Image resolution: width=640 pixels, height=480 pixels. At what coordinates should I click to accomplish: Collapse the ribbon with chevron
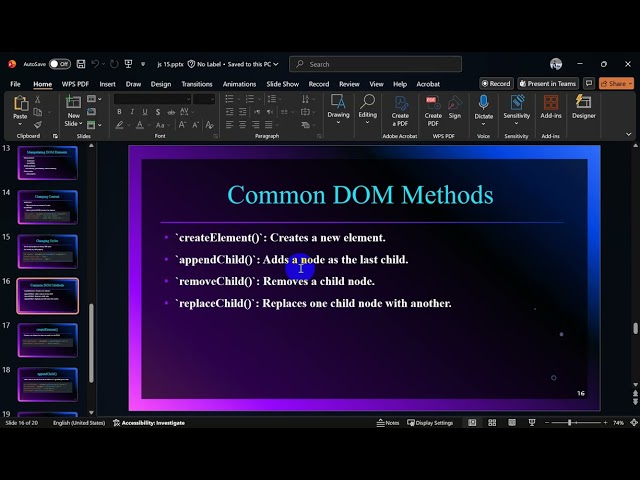point(629,134)
